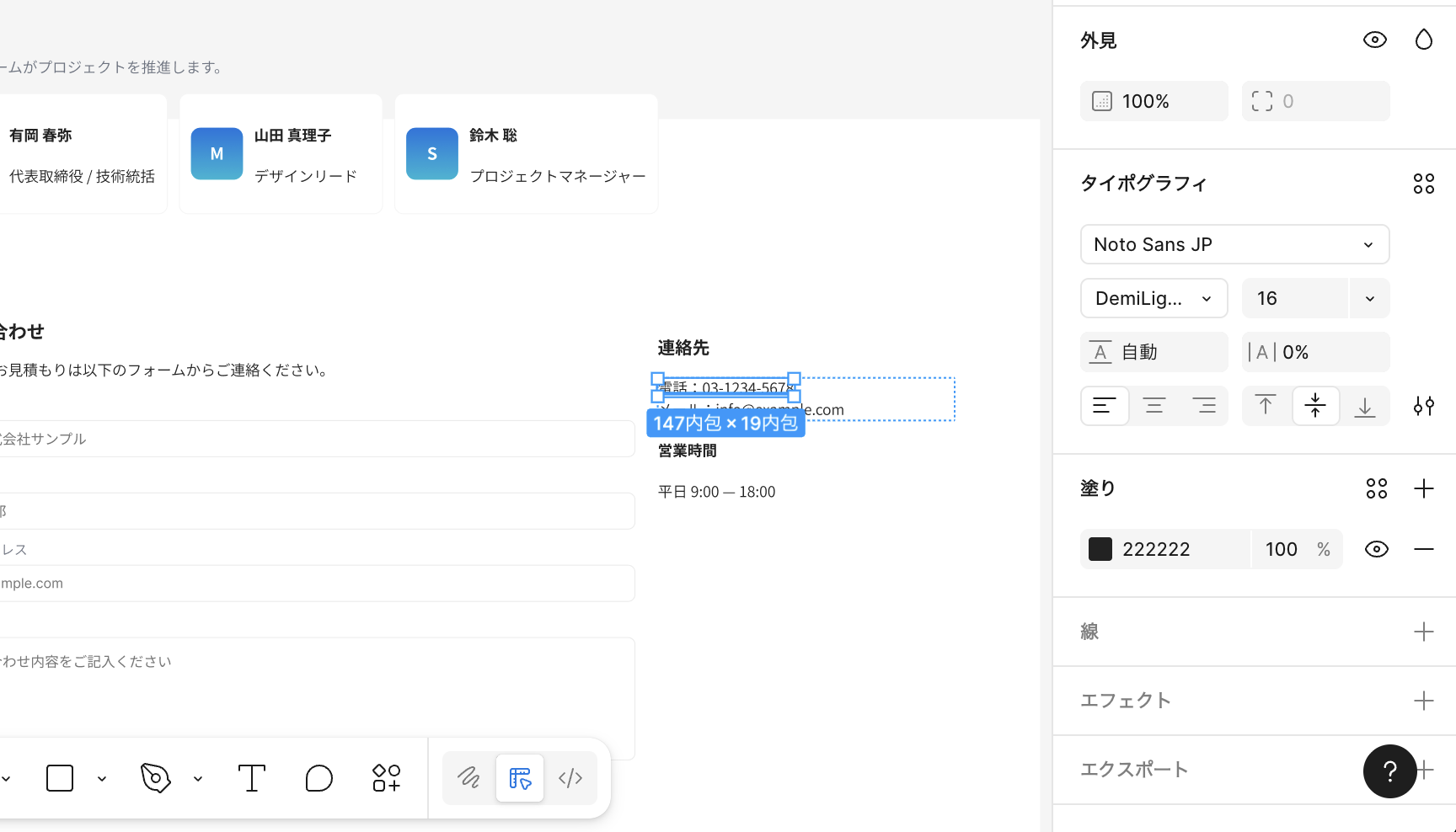Set text alignment to center

pyautogui.click(x=1154, y=407)
